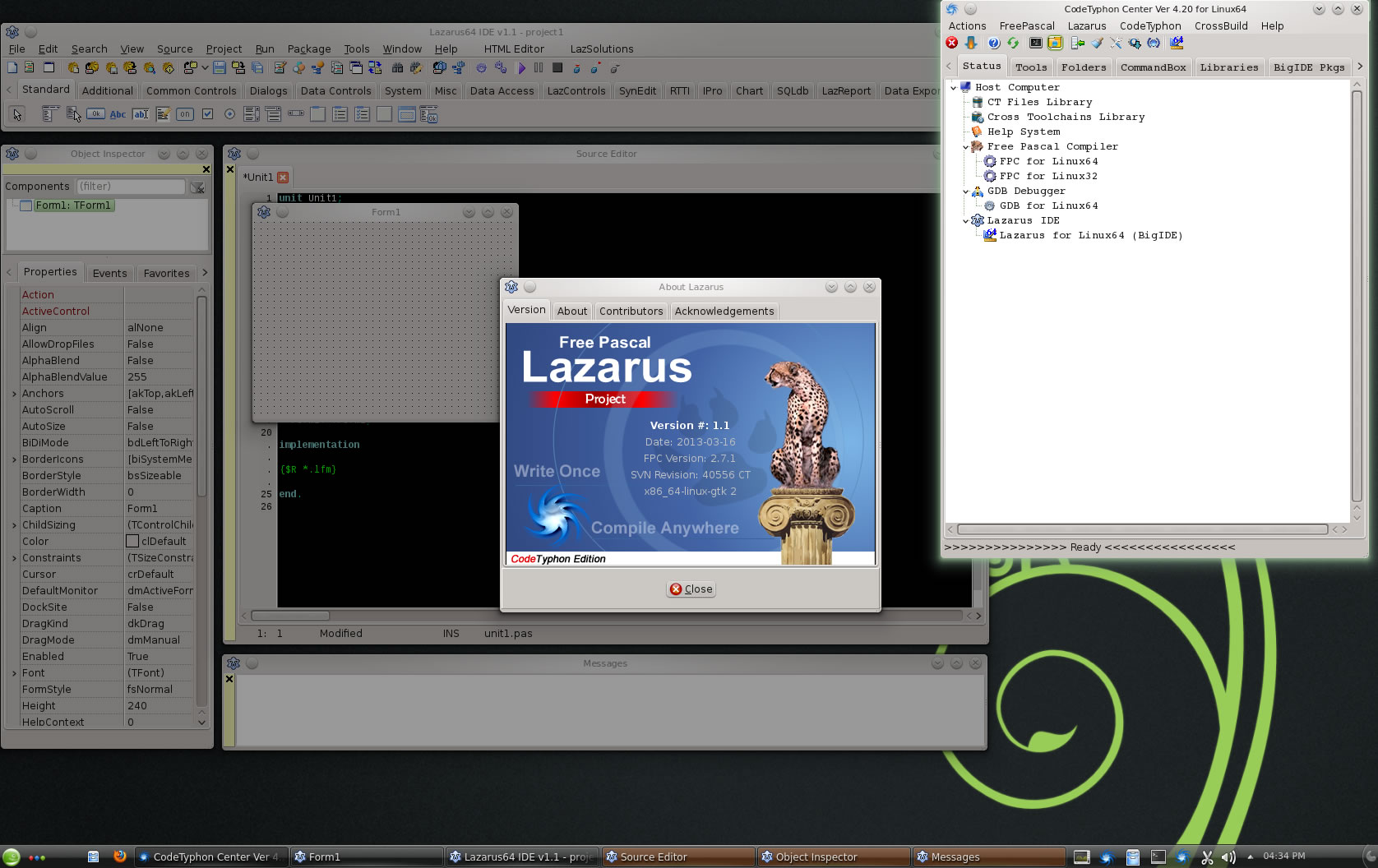1378x868 pixels.
Task: Click green refresh arrows in CodeTyphon Center
Action: point(1013,43)
